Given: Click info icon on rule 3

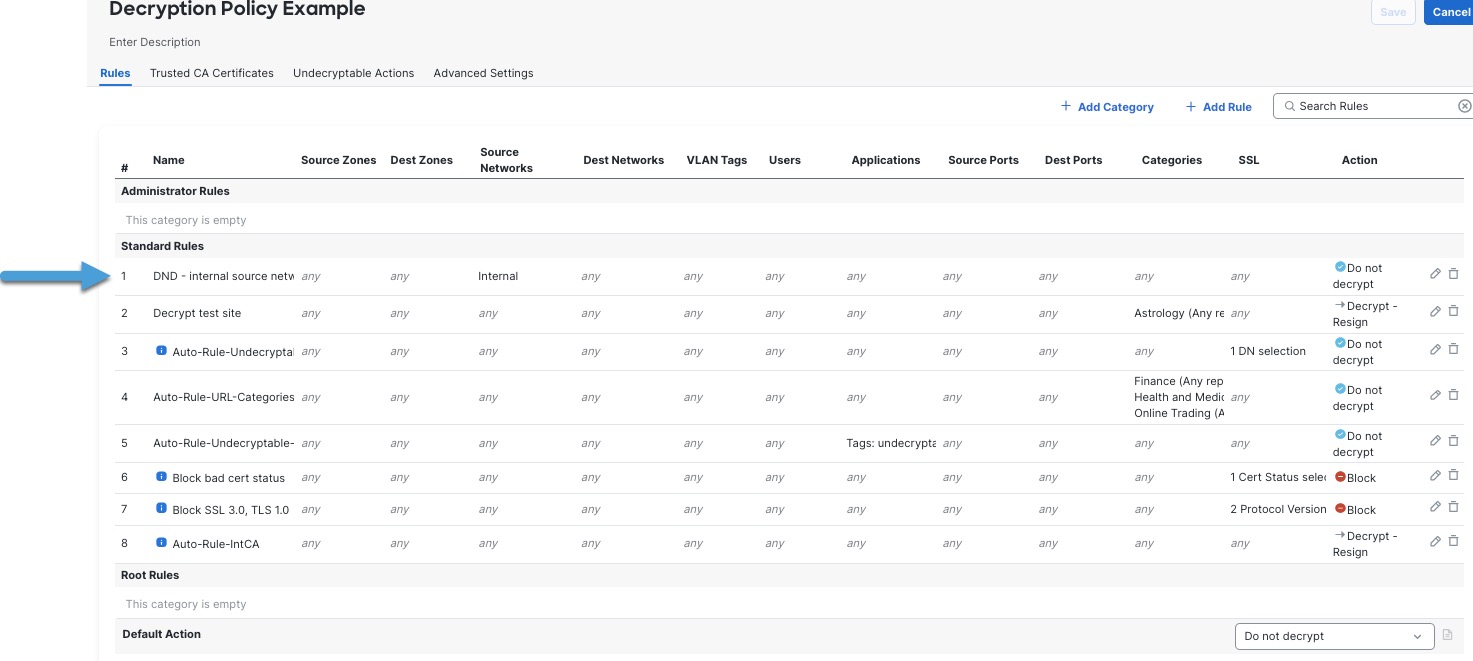Looking at the screenshot, I should coord(162,351).
